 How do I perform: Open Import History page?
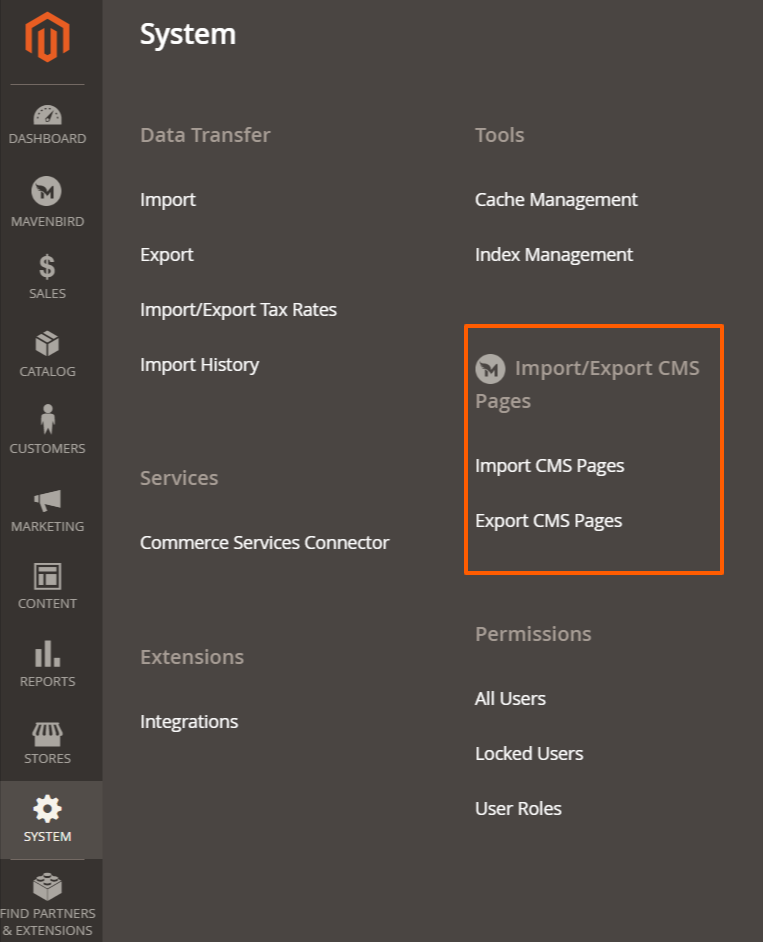[199, 365]
